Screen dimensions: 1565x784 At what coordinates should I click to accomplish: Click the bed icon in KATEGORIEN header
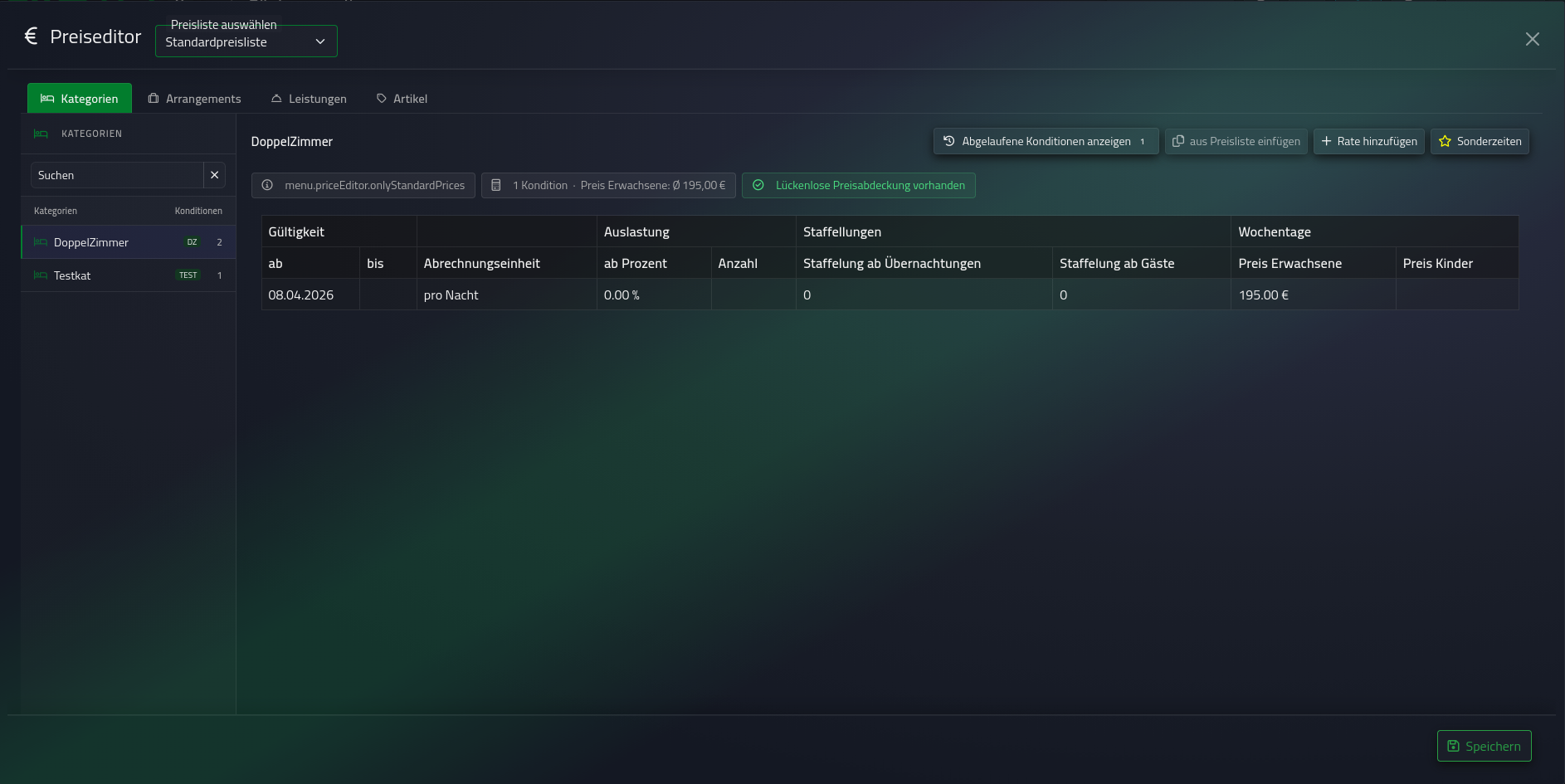pos(41,134)
